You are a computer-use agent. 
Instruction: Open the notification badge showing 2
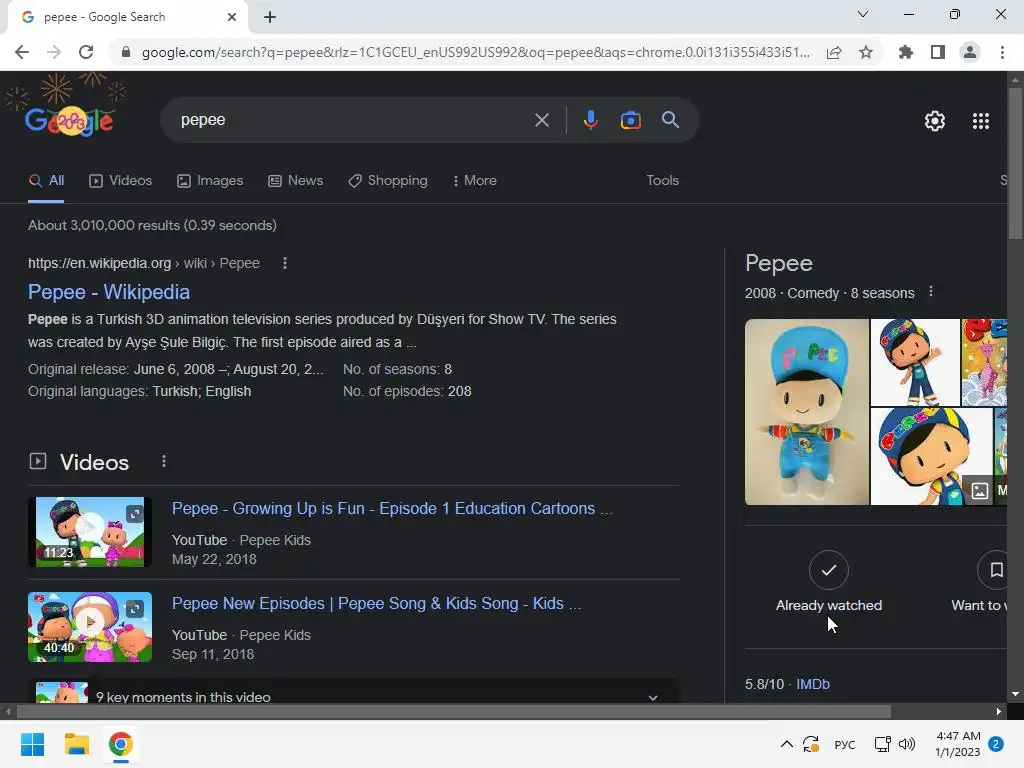(996, 744)
